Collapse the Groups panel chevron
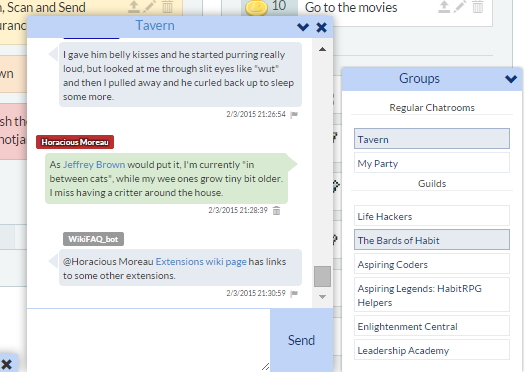Screen dimensions: 529x372 tap(511, 79)
